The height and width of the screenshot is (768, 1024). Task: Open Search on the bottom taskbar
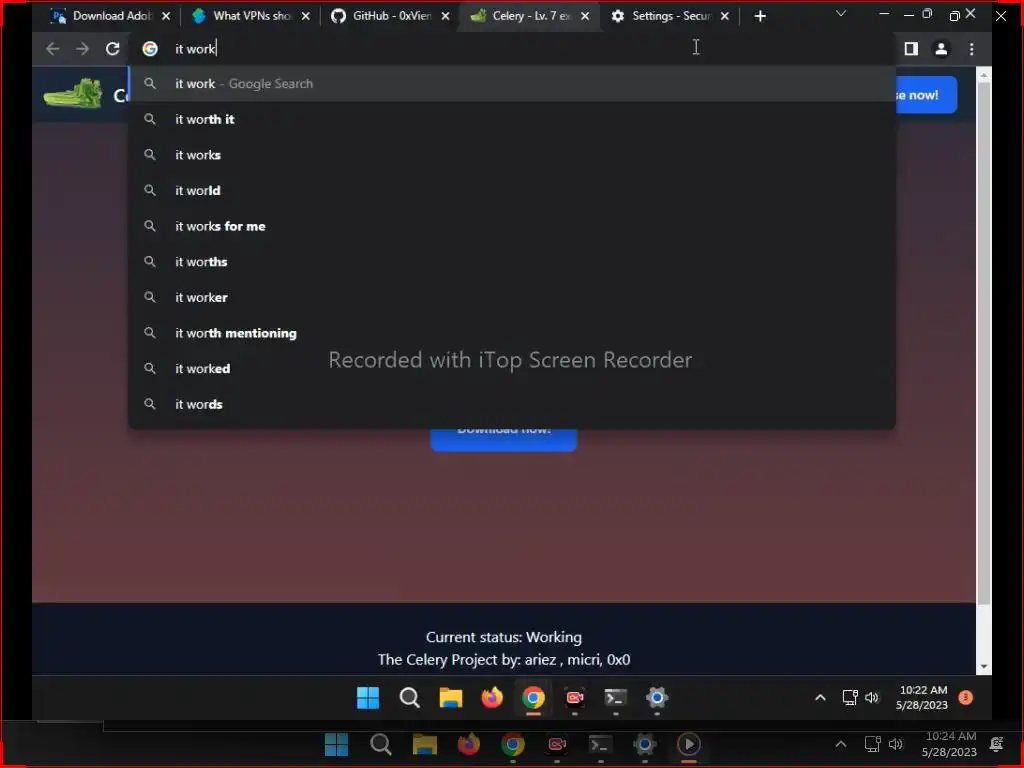[x=381, y=744]
